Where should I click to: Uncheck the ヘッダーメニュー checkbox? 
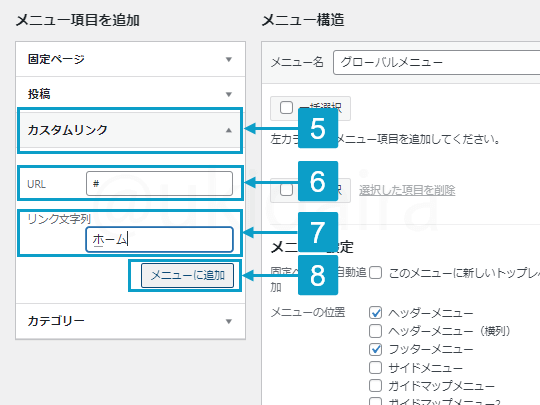(x=375, y=313)
